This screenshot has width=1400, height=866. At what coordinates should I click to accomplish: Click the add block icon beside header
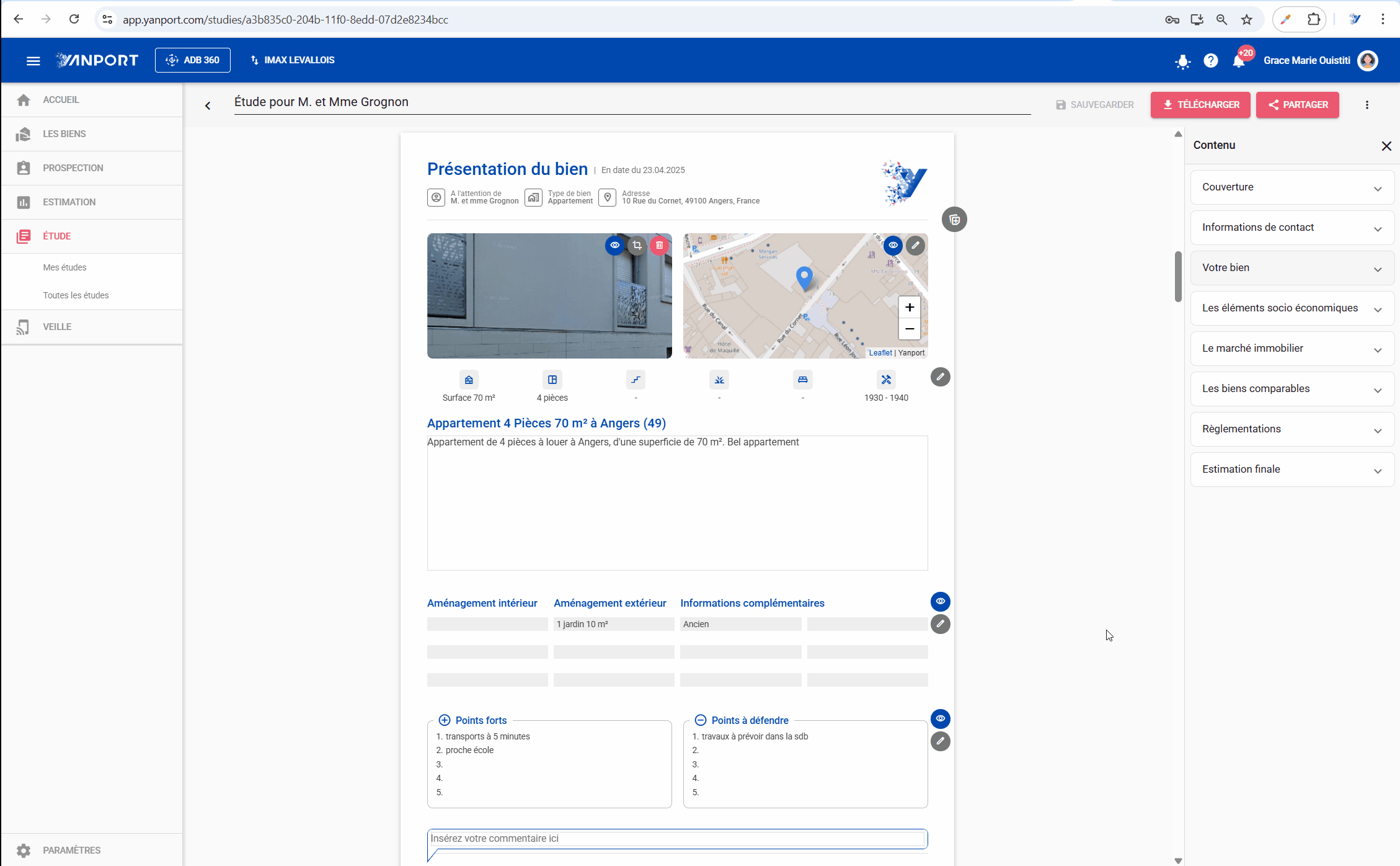click(954, 220)
